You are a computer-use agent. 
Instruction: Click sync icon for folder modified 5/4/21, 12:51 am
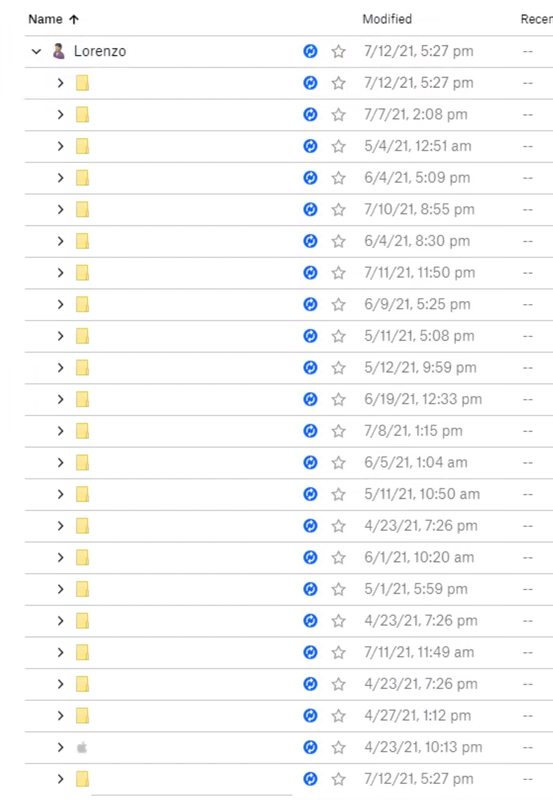pyautogui.click(x=310, y=146)
